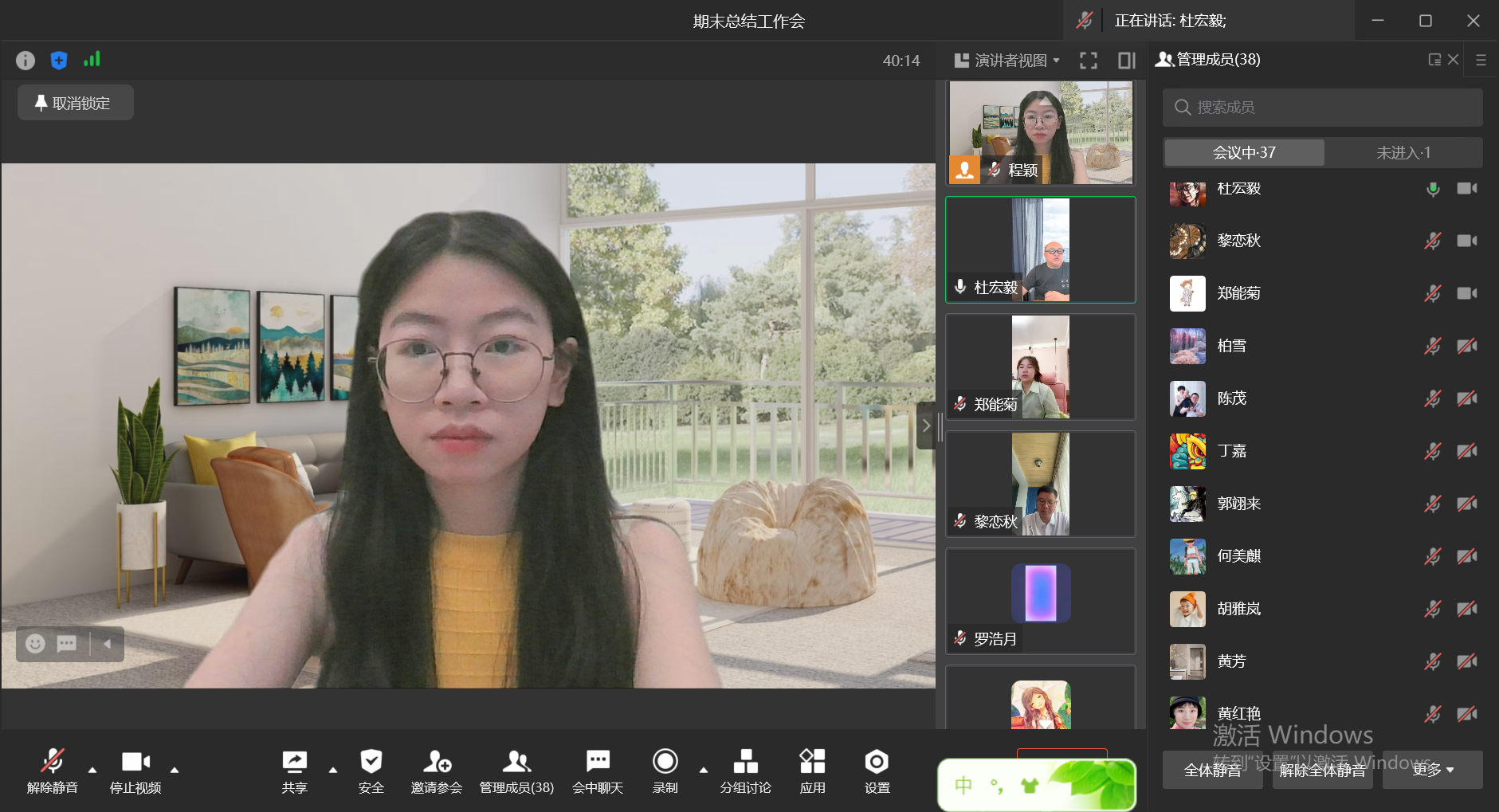1499x812 pixels.
Task: Click 解除全体静音 button
Action: [1323, 770]
